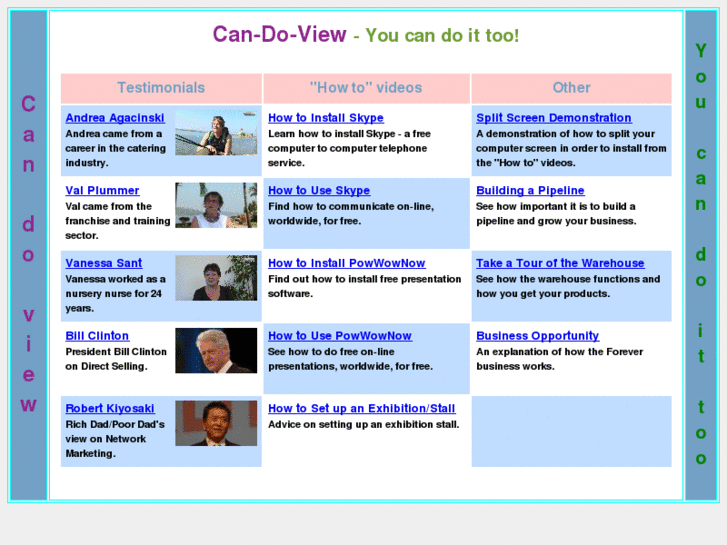
Task: Open How to Use PowWowNow link
Action: (x=340, y=336)
